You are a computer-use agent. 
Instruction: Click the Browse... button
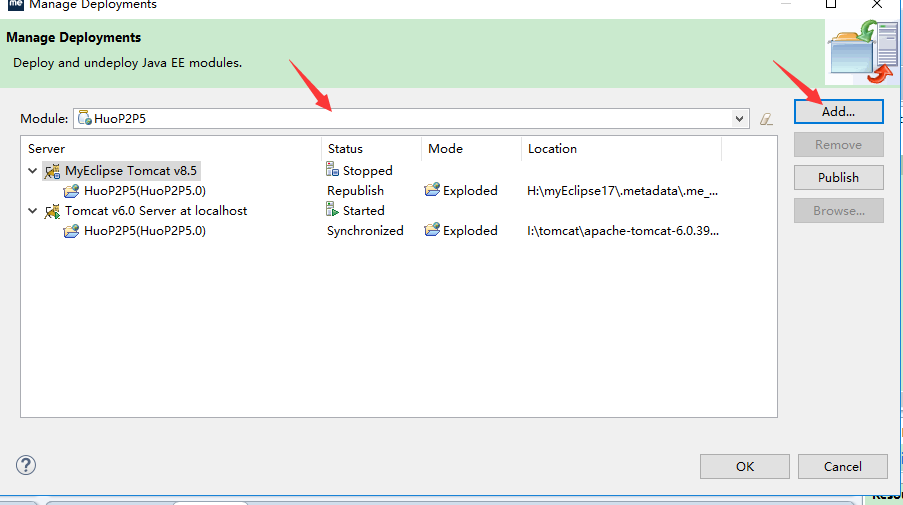tap(838, 211)
